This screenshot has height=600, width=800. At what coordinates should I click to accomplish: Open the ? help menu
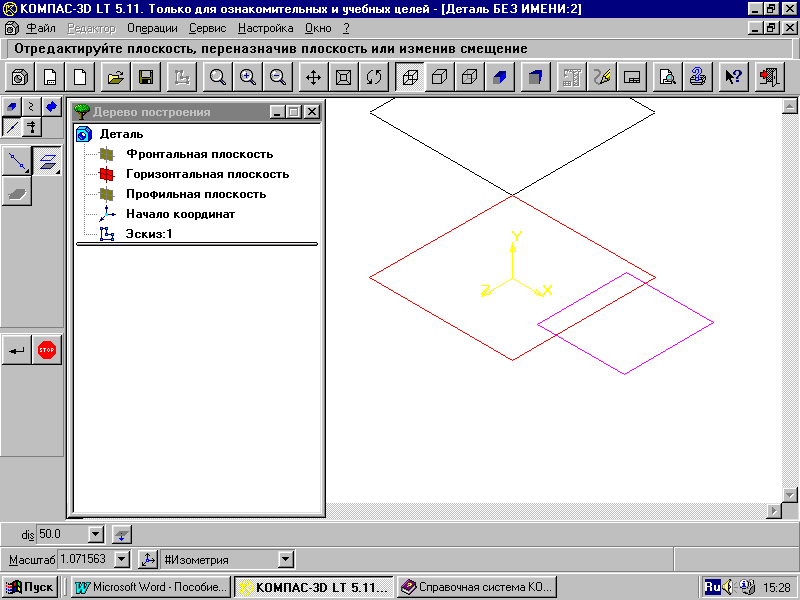pos(346,29)
